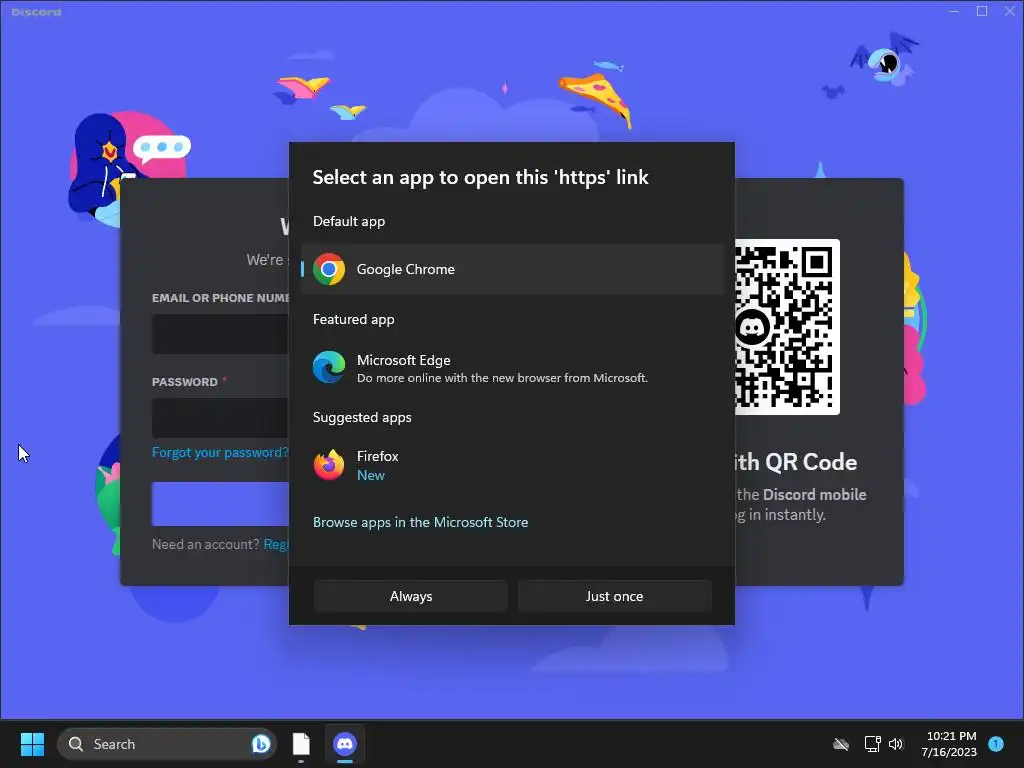This screenshot has height=768, width=1024.
Task: Focus the email or phone number field
Action: [x=220, y=334]
